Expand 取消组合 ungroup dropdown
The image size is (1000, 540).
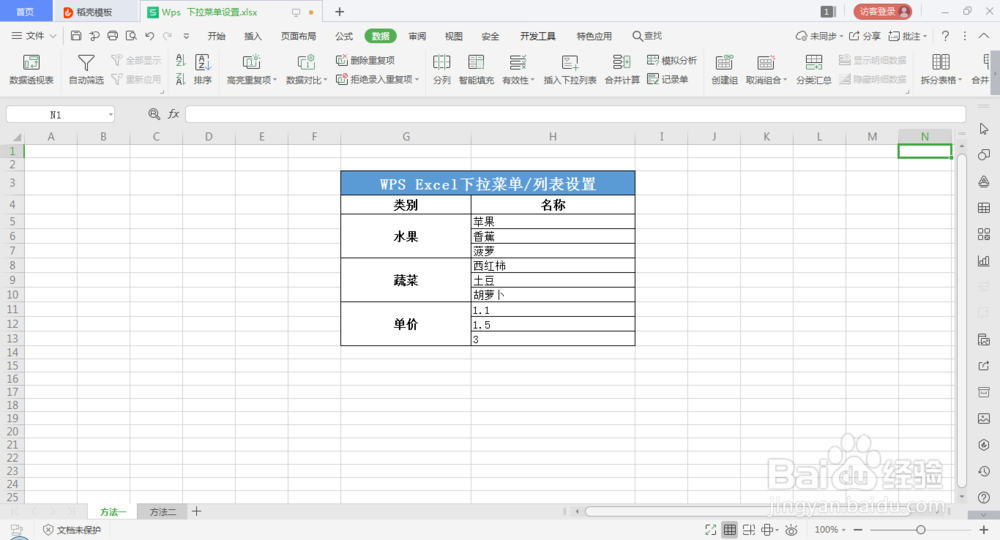pyautogui.click(x=785, y=80)
